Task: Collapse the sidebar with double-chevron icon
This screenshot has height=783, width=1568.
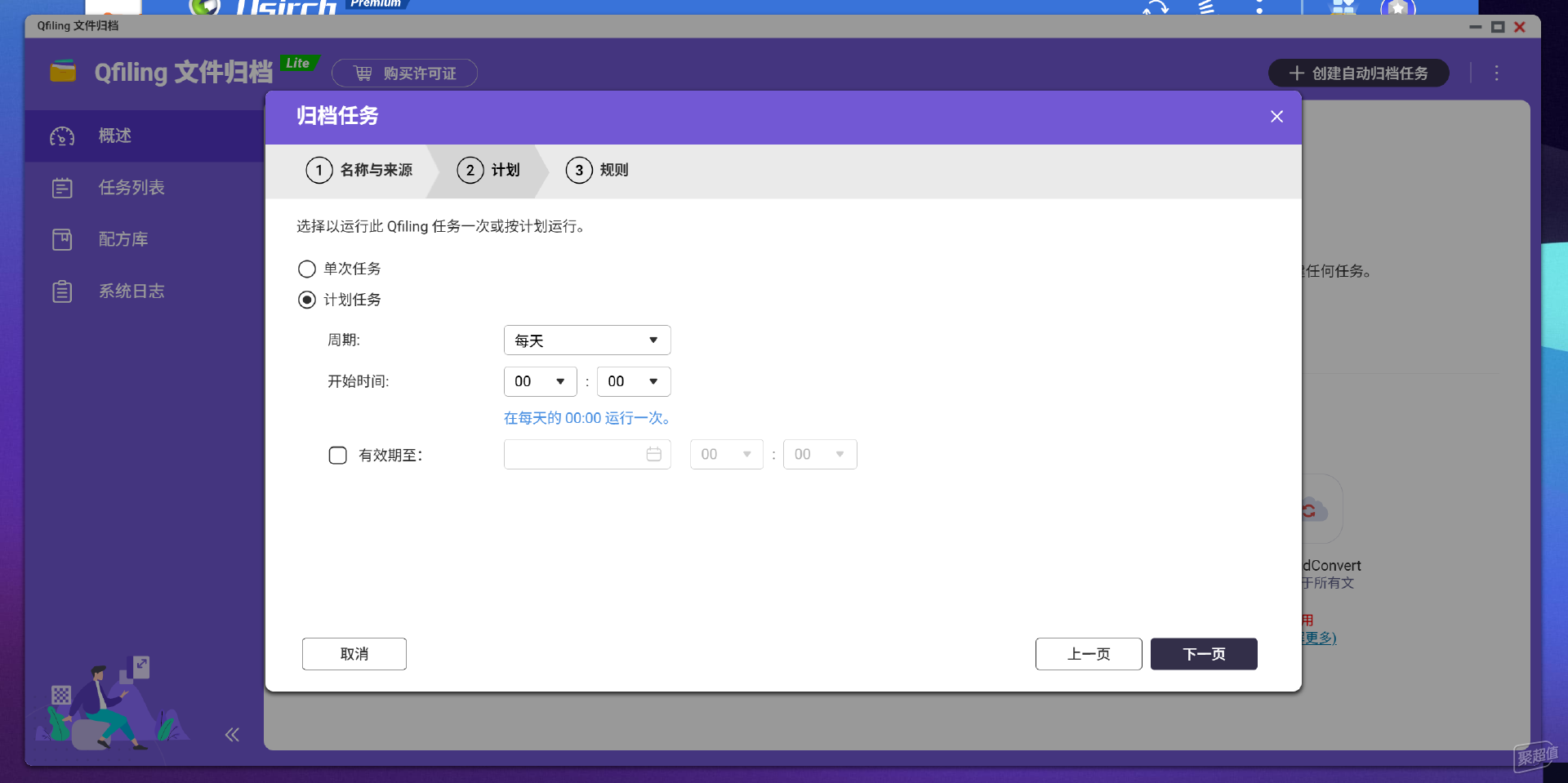Action: click(x=232, y=735)
